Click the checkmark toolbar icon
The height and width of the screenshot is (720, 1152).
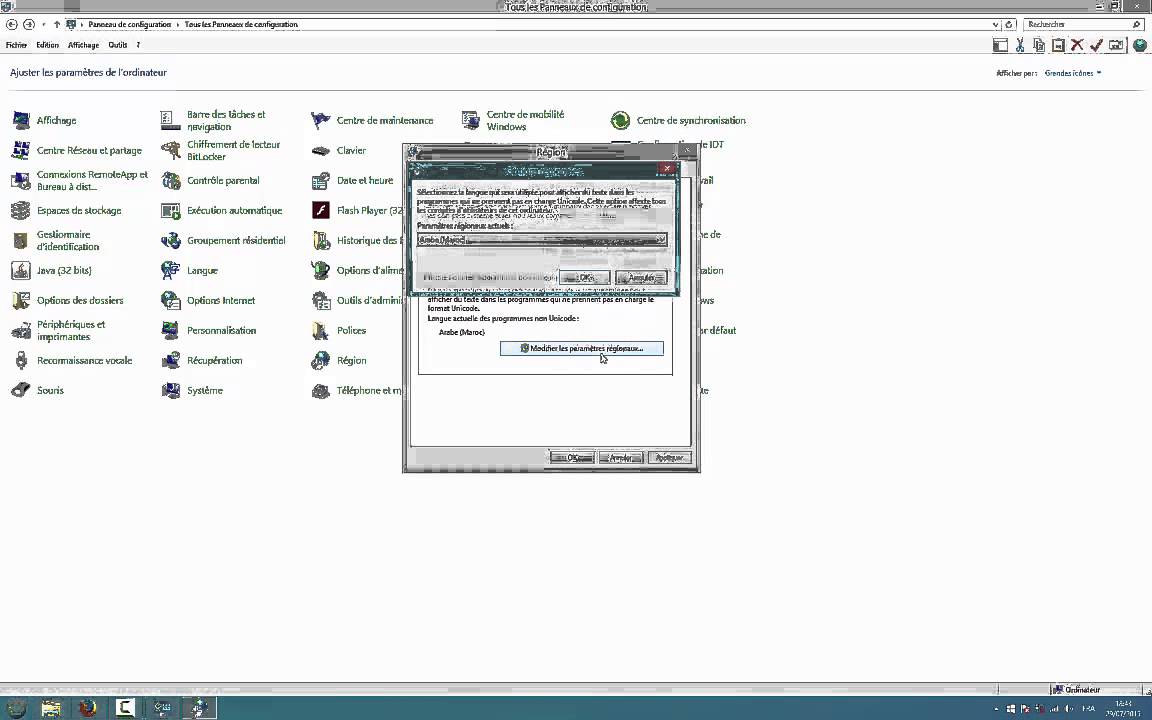1096,46
